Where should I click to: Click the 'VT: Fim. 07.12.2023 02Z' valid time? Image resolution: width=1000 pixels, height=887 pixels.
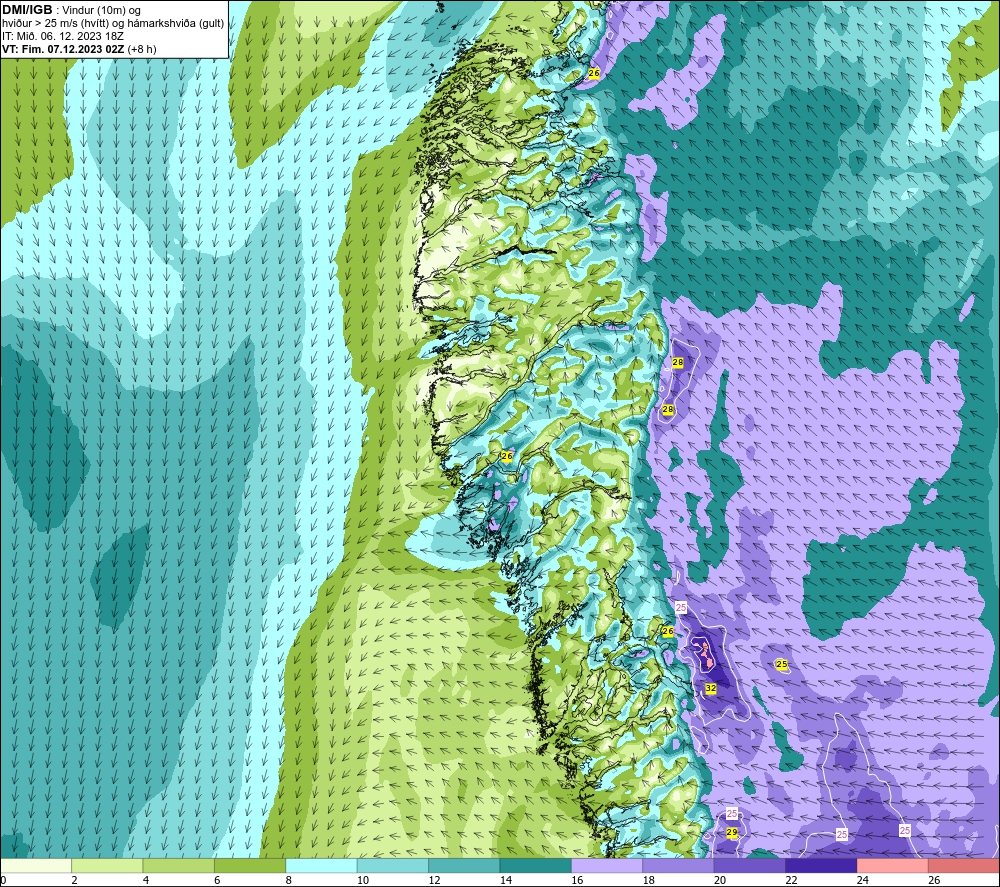[x=63, y=49]
